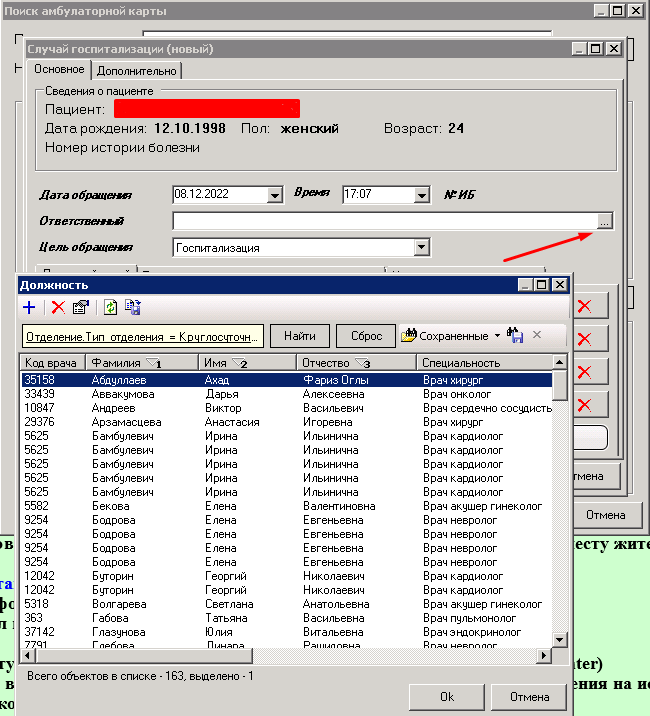The width and height of the screenshot is (650, 716).
Task: Switch to Дополнительно tab
Action: [x=137, y=71]
